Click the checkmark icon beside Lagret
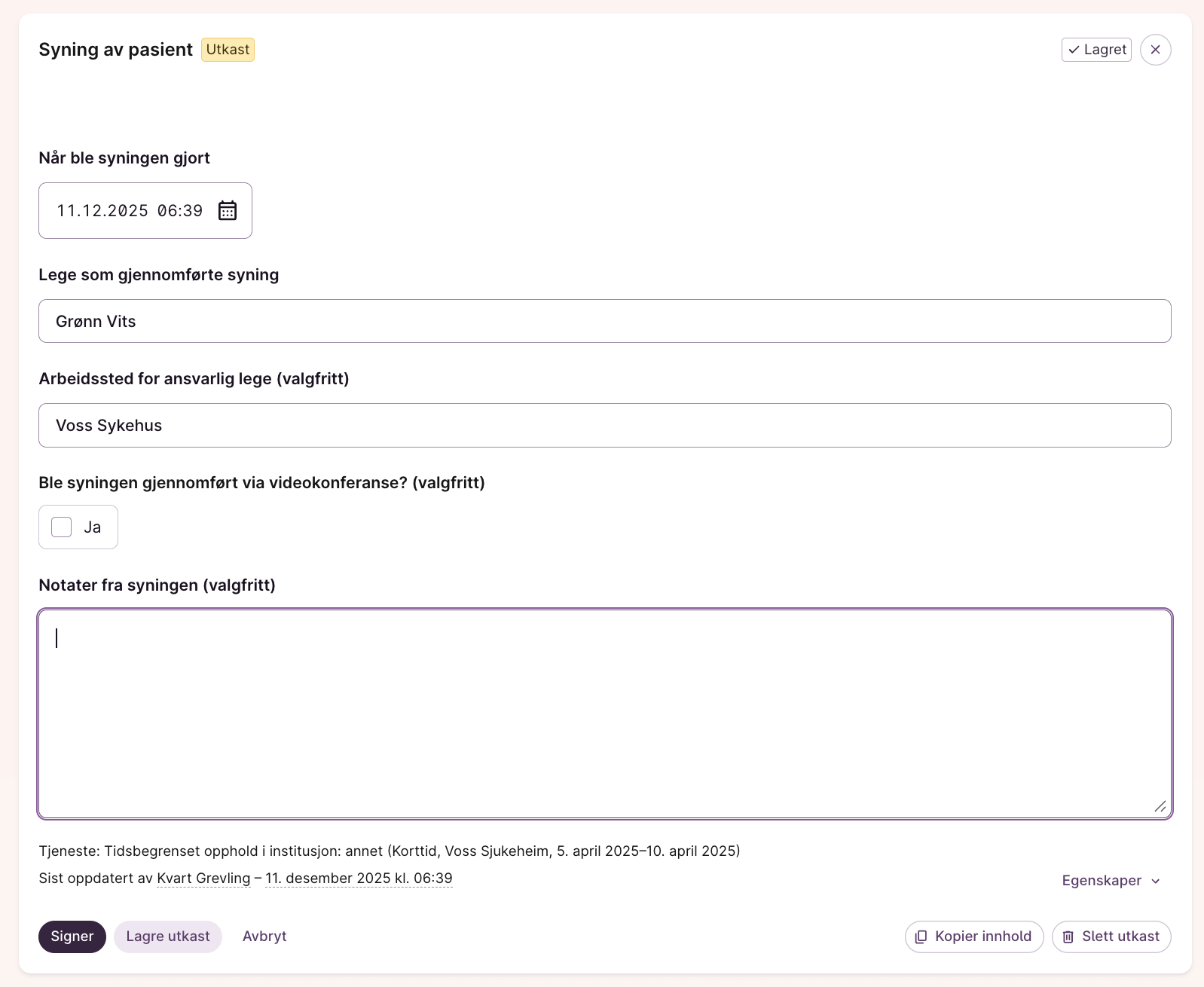Screen dimensions: 1204x987 click(1074, 50)
